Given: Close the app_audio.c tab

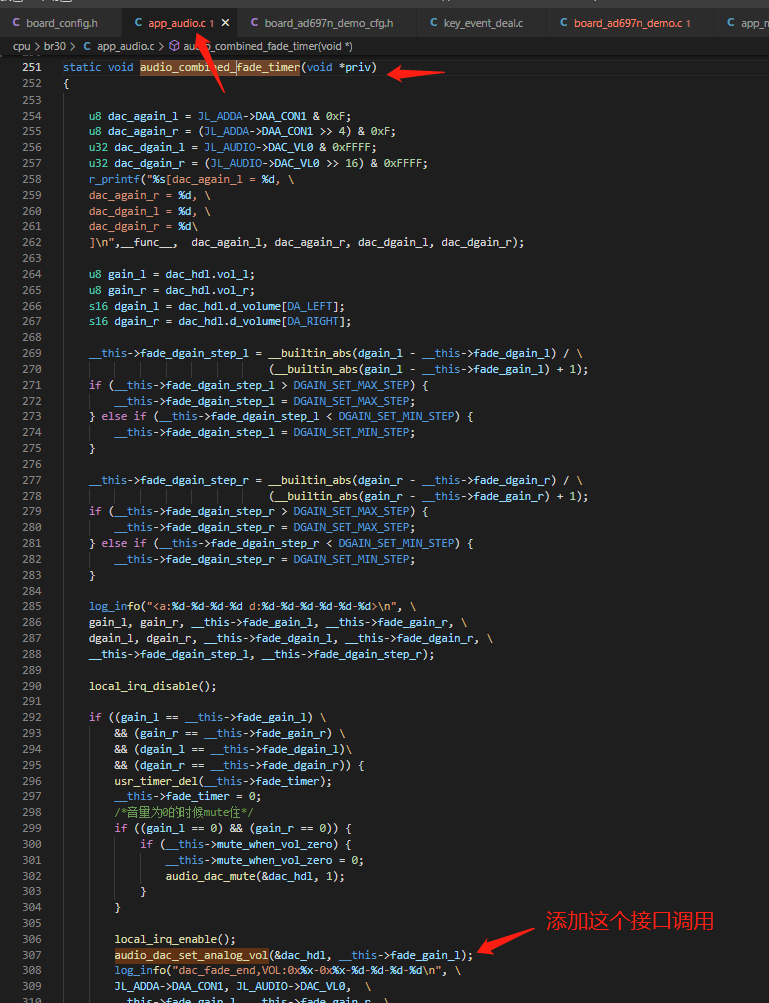Looking at the screenshot, I should [x=225, y=23].
